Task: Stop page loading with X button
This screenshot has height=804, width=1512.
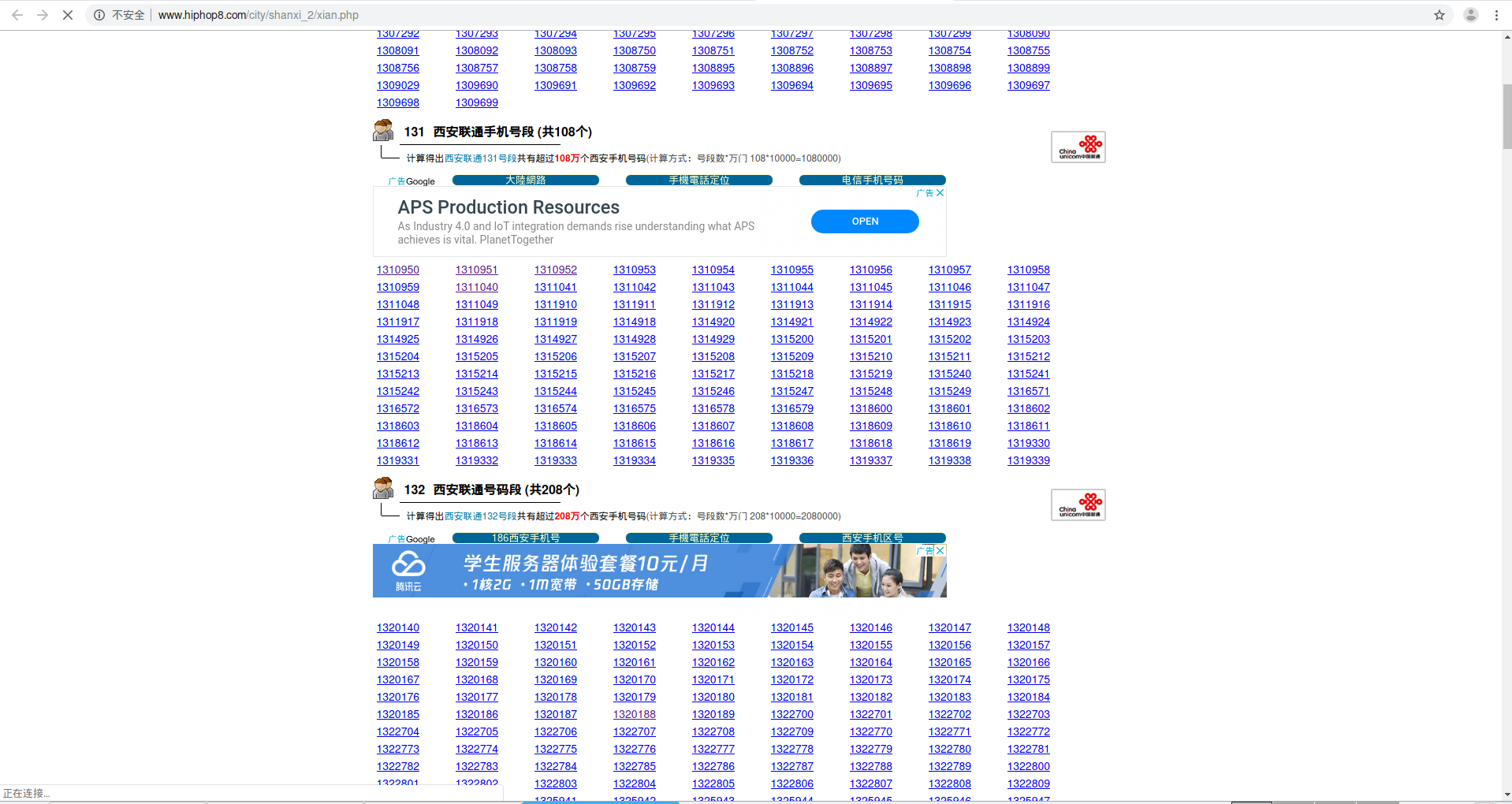Action: (68, 15)
